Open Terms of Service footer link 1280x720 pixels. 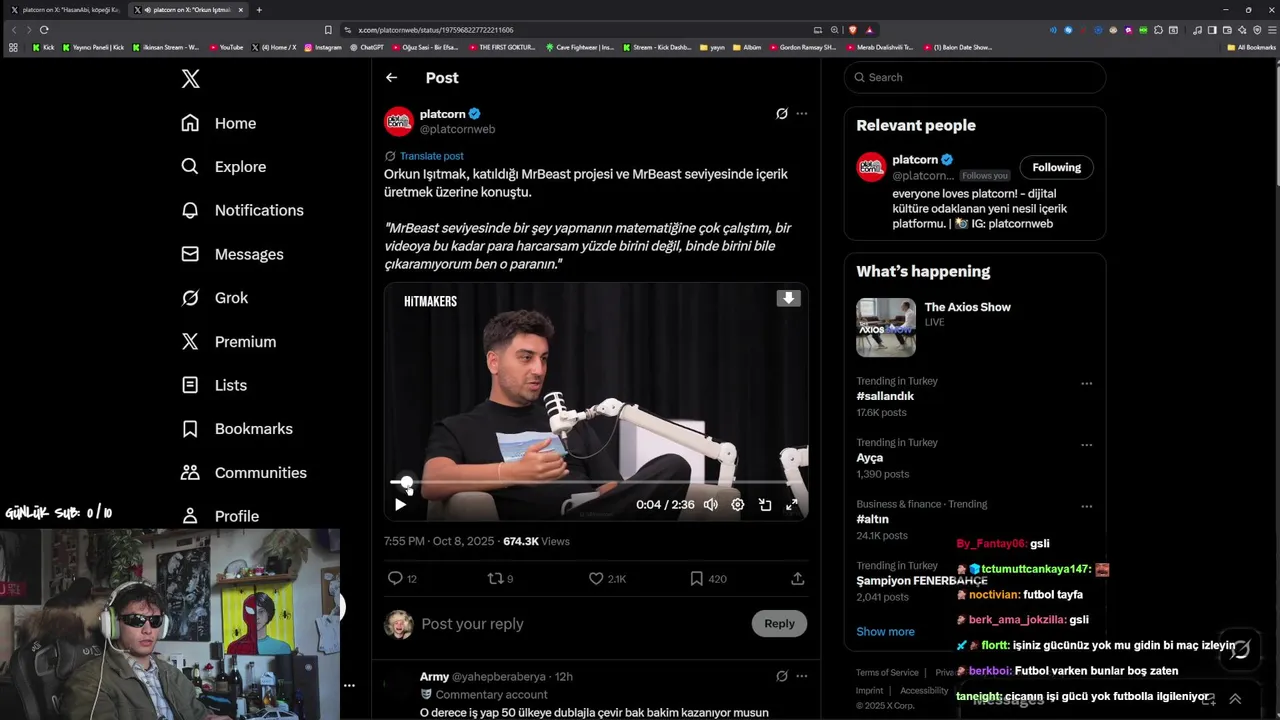pos(887,673)
